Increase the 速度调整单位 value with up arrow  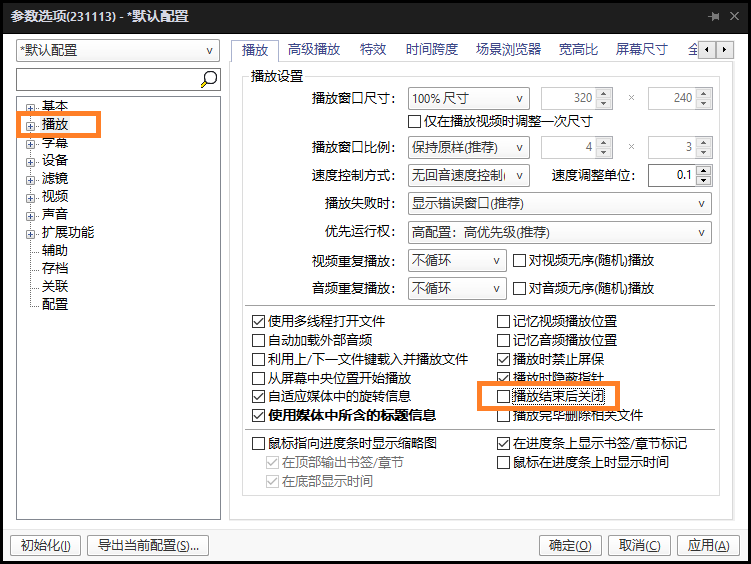(704, 171)
